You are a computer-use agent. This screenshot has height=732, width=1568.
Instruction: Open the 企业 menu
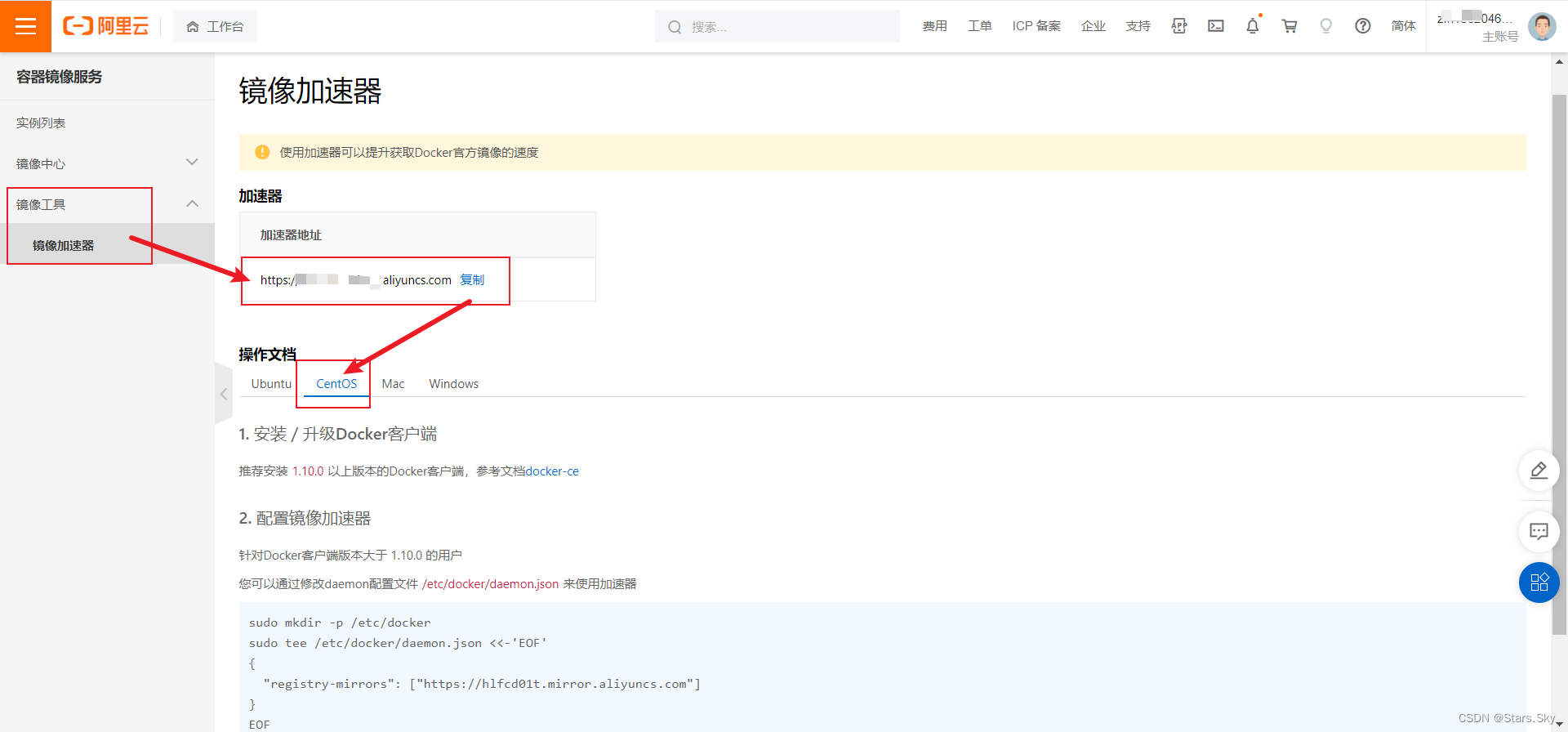[1094, 26]
